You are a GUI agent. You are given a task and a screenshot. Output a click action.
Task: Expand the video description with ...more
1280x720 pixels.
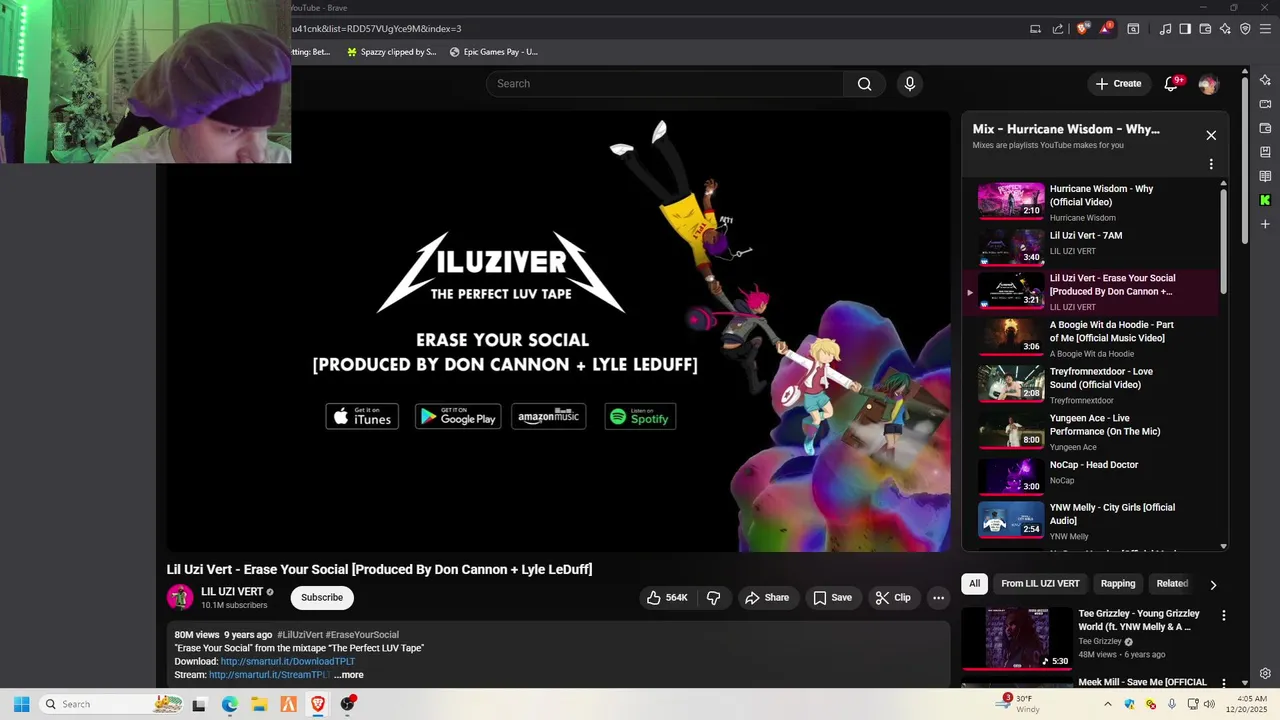(x=349, y=675)
